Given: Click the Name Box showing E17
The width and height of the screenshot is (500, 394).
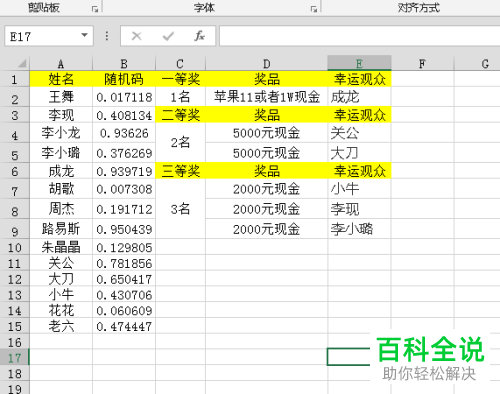Looking at the screenshot, I should 49,36.
